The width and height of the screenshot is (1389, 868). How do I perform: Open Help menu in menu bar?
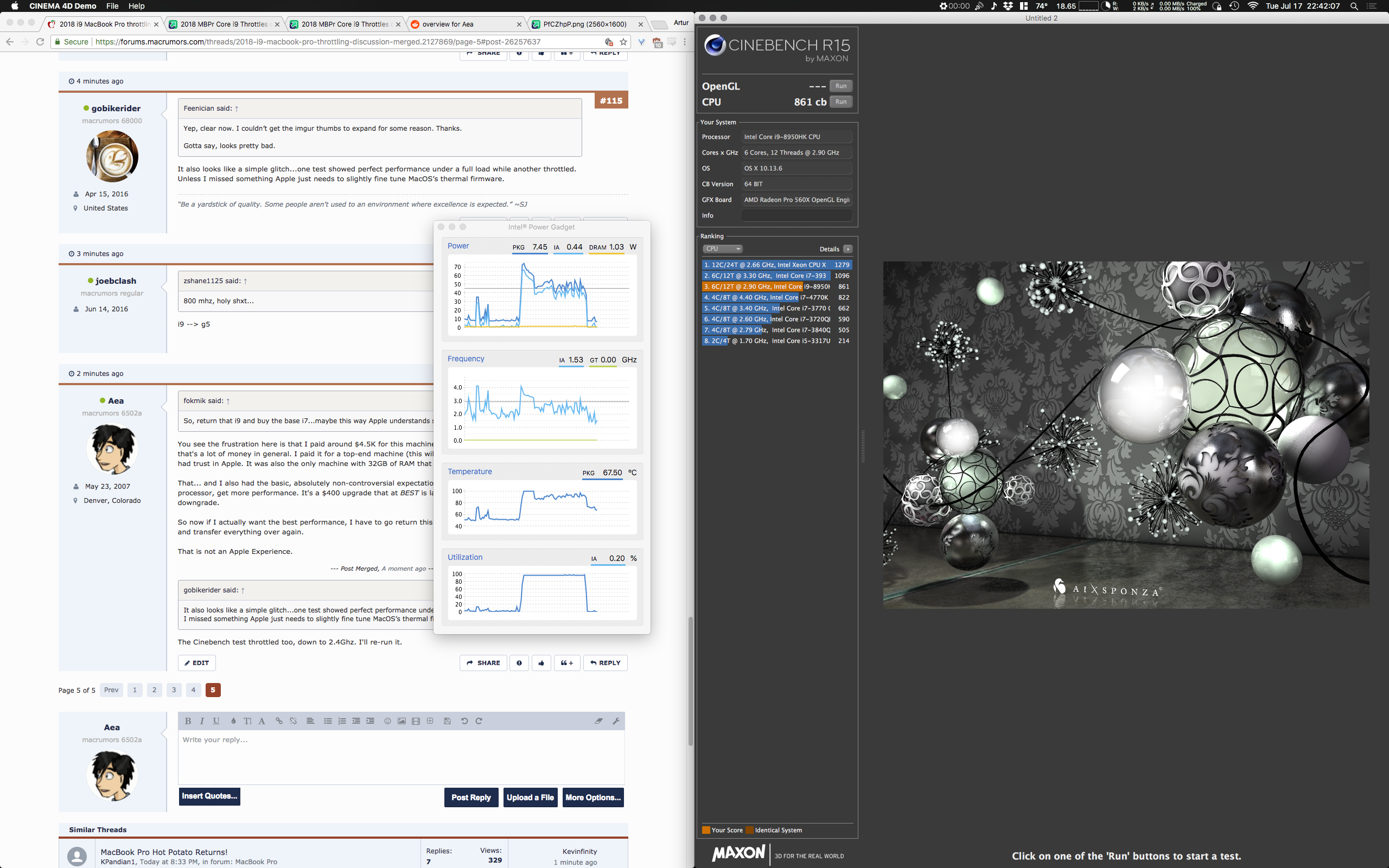(x=137, y=6)
